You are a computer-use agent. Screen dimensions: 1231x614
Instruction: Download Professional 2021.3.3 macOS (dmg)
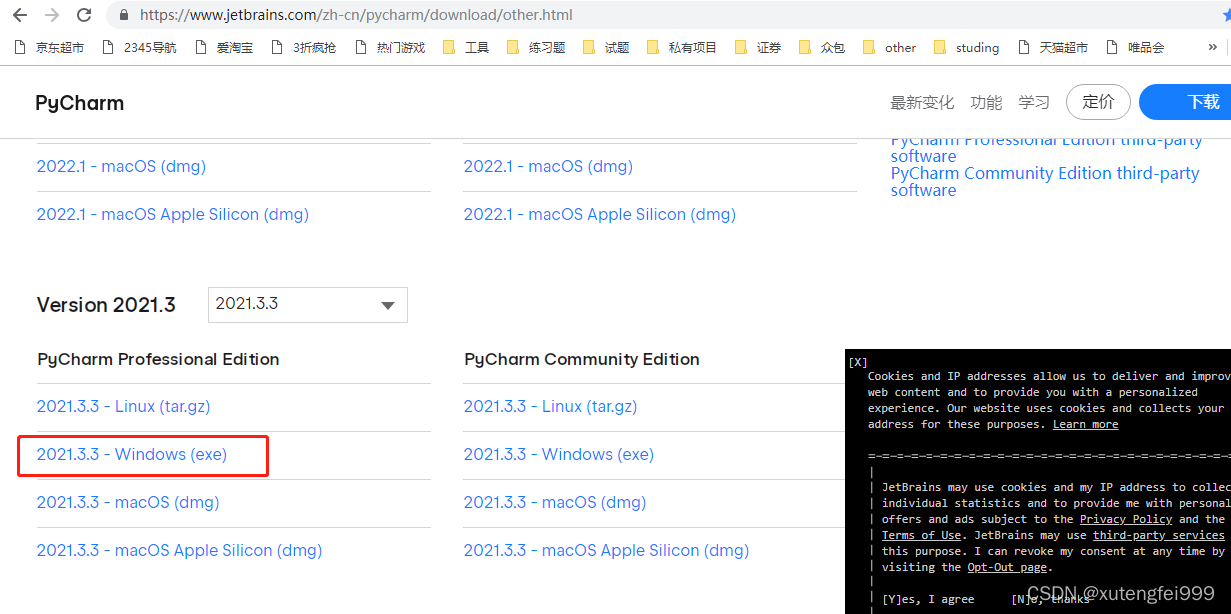pos(128,502)
